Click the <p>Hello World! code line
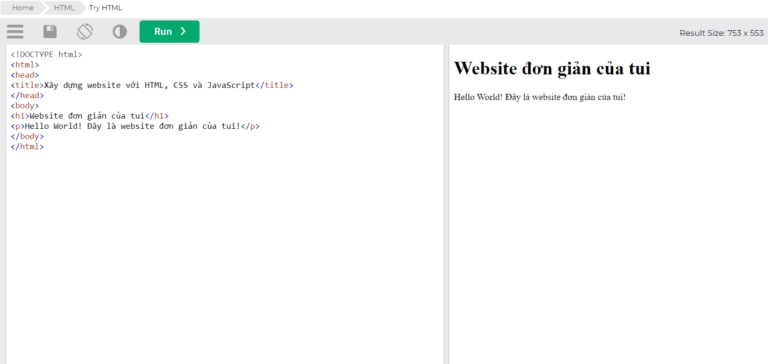Viewport: 768px width, 364px height. (x=135, y=126)
